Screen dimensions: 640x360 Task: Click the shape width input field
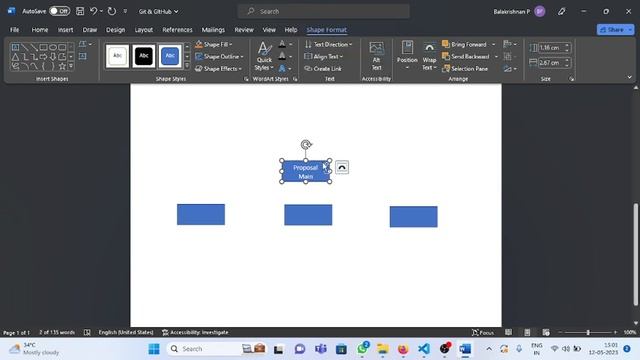coord(551,62)
